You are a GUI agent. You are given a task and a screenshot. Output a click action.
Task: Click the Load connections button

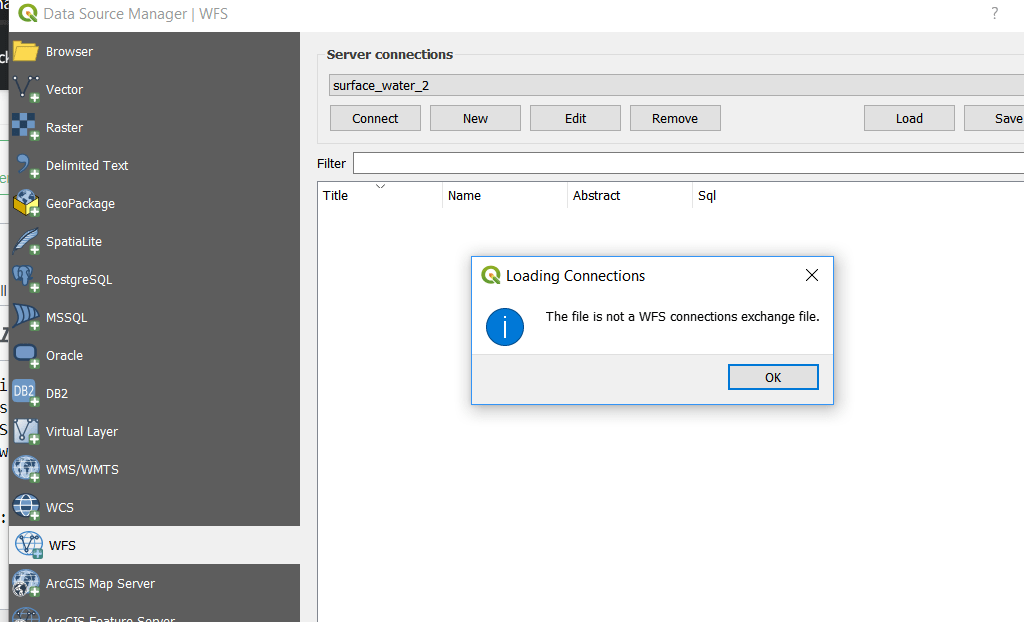[909, 118]
